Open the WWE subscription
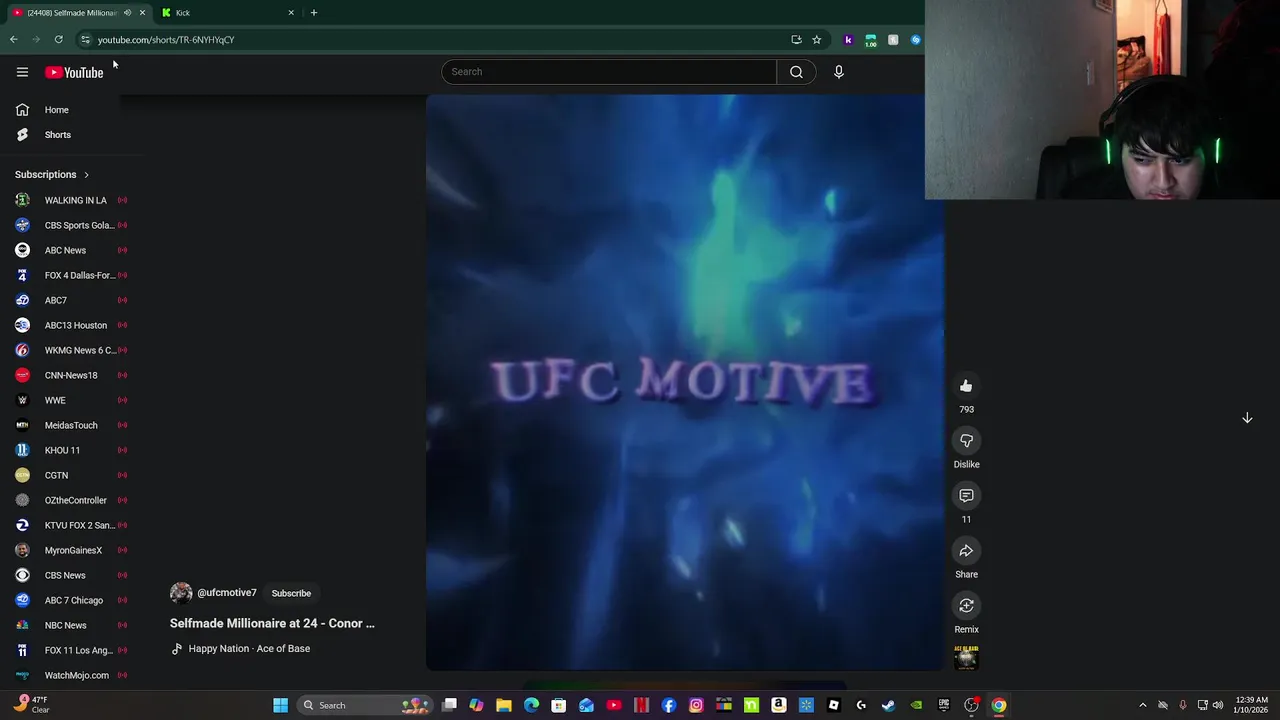1280x720 pixels. pos(70,400)
